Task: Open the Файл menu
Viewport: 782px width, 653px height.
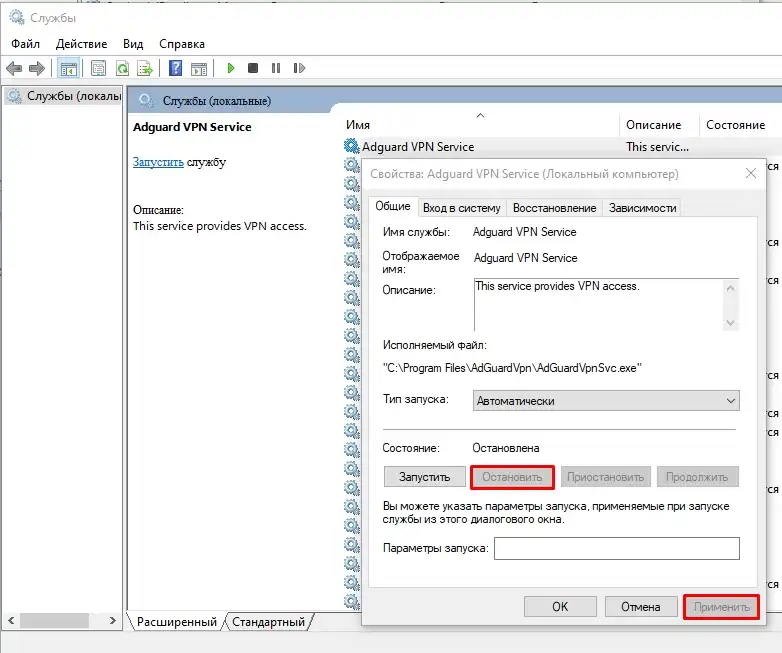Action: [x=25, y=44]
